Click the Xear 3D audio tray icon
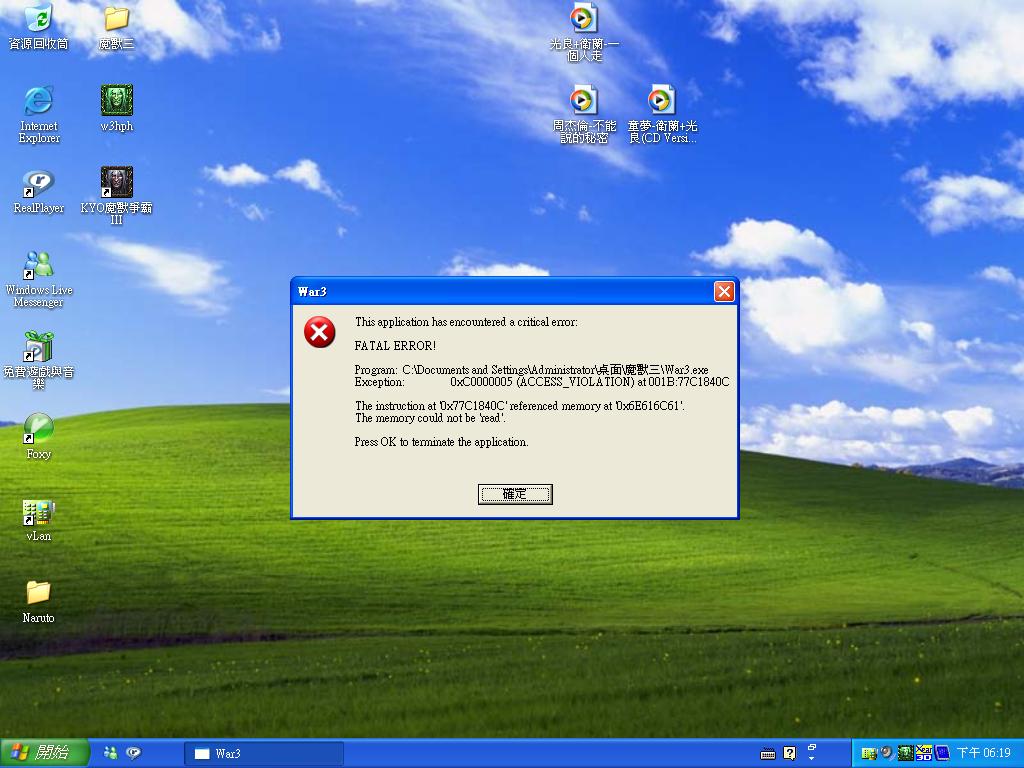This screenshot has width=1024, height=768. [923, 753]
